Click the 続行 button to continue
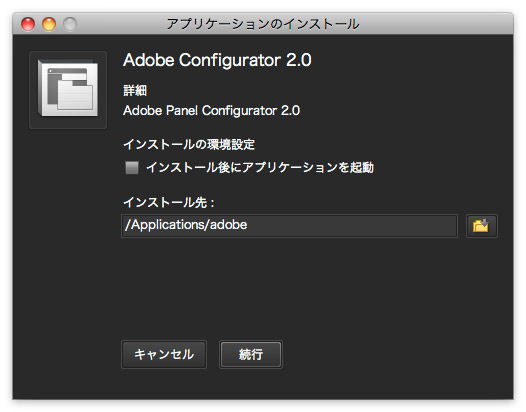Image resolution: width=526 pixels, height=412 pixels. pyautogui.click(x=251, y=354)
